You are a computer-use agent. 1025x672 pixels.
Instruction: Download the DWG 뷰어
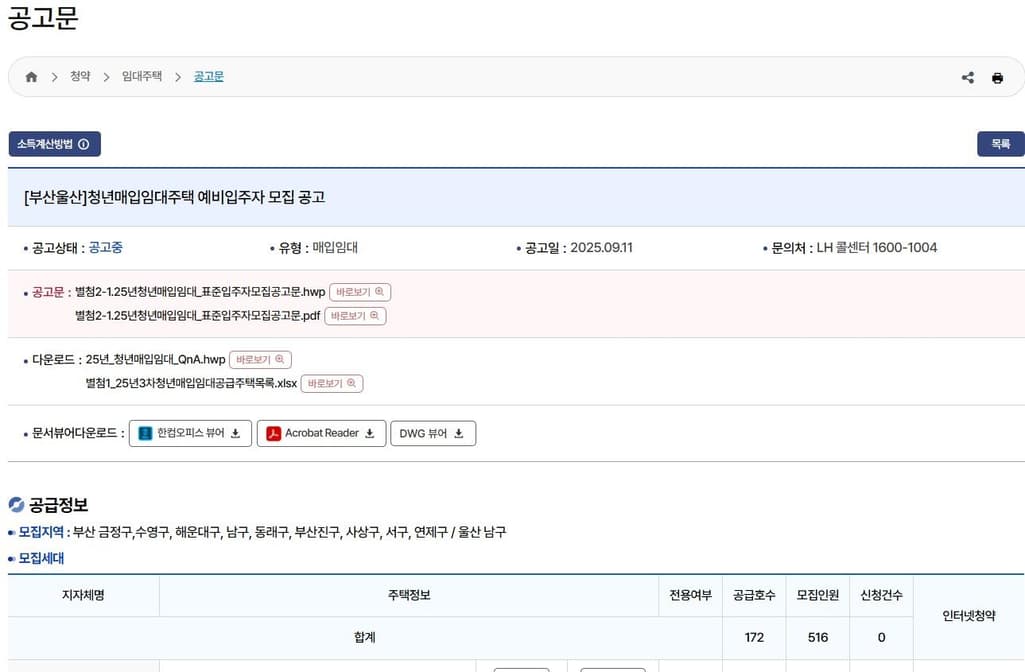tap(432, 433)
